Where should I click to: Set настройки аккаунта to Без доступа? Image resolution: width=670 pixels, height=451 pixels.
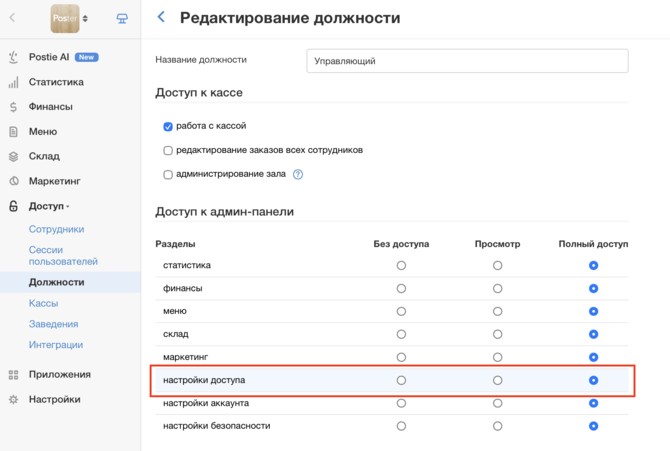click(401, 403)
